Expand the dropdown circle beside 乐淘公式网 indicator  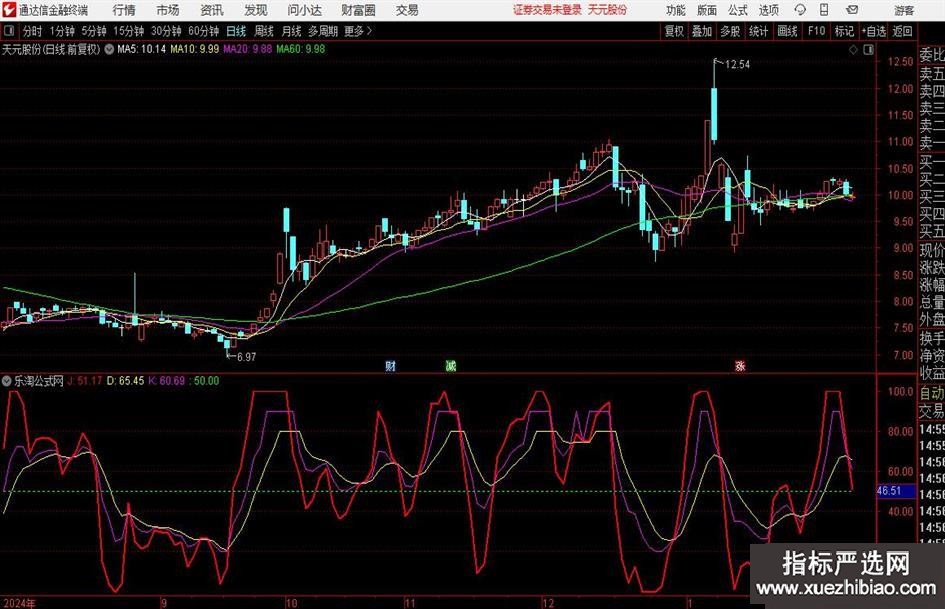pos(7,380)
